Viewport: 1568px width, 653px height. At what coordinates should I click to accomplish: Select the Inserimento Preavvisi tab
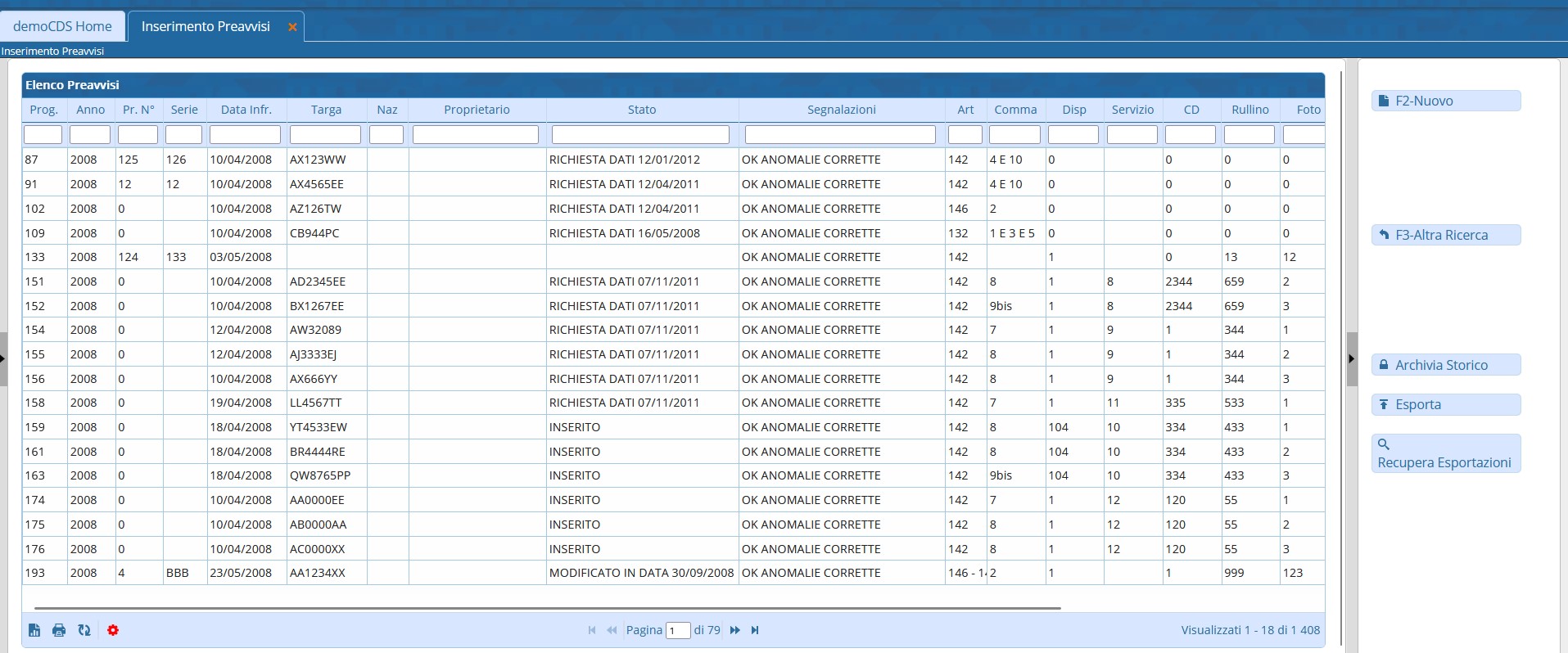pos(206,26)
